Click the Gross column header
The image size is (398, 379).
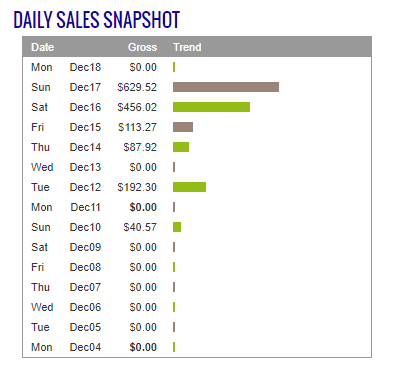[x=142, y=47]
